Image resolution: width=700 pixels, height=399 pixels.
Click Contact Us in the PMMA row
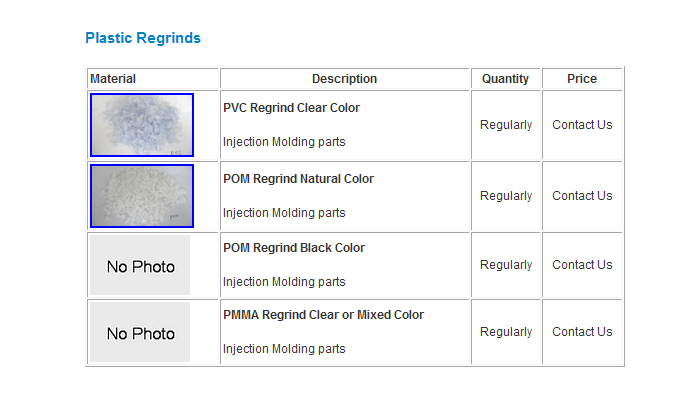coord(582,332)
